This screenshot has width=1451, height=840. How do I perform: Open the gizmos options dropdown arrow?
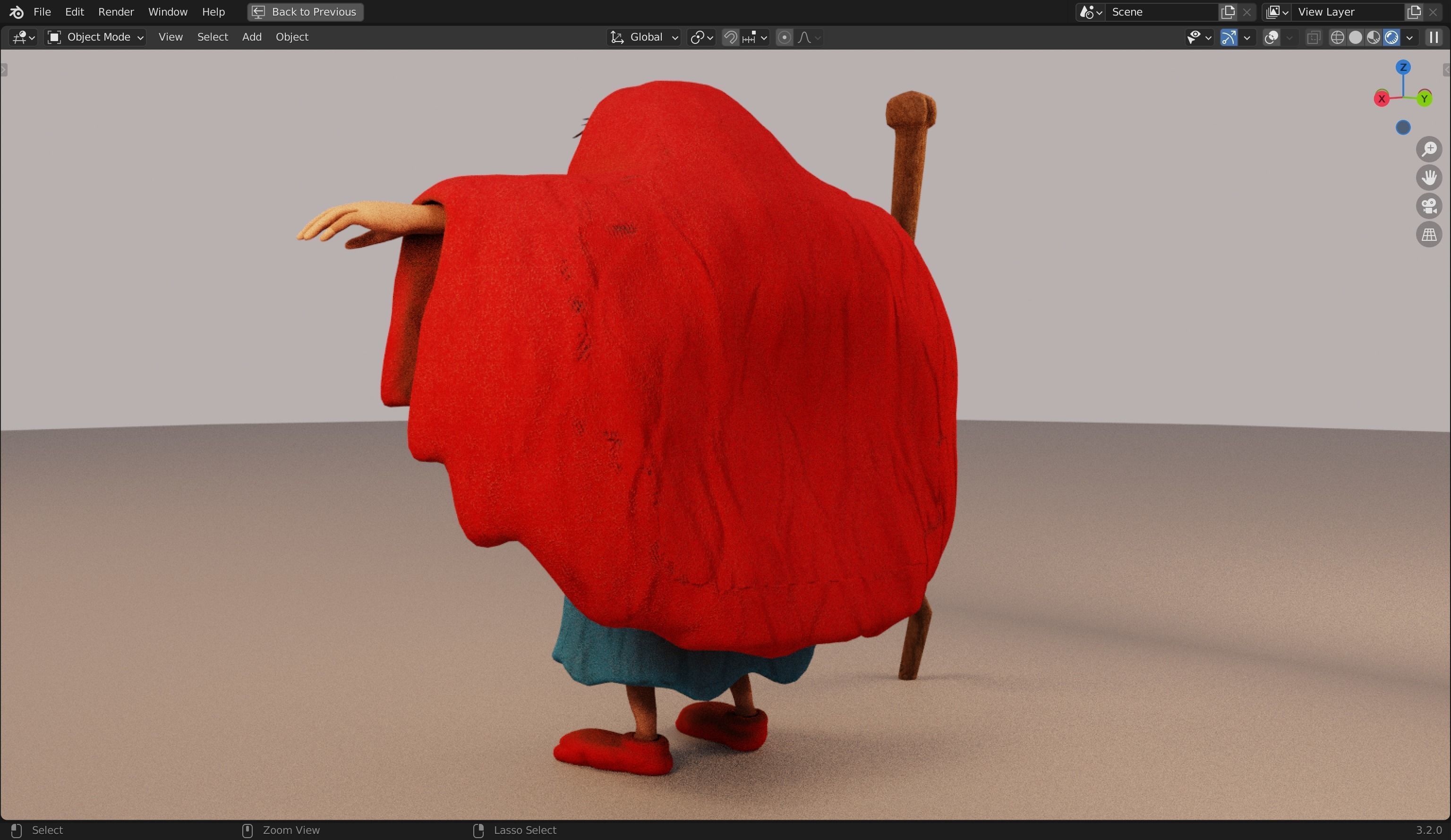[x=1247, y=37]
